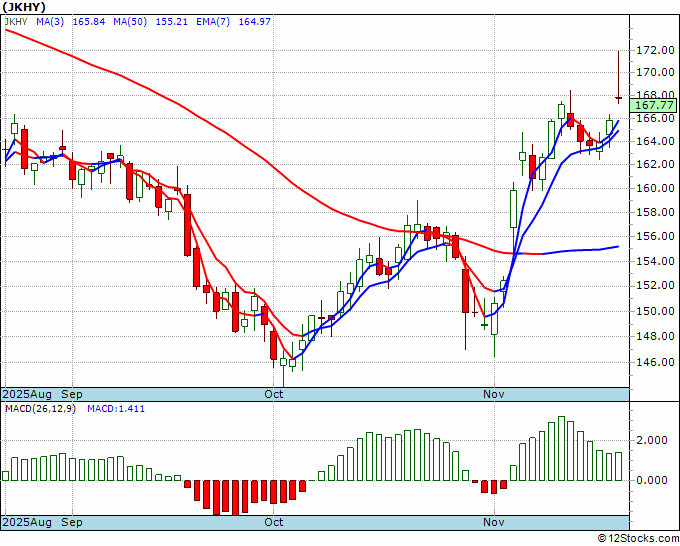Click the MA(3) value 165.84
Screen dimensions: 680x546
tap(88, 21)
